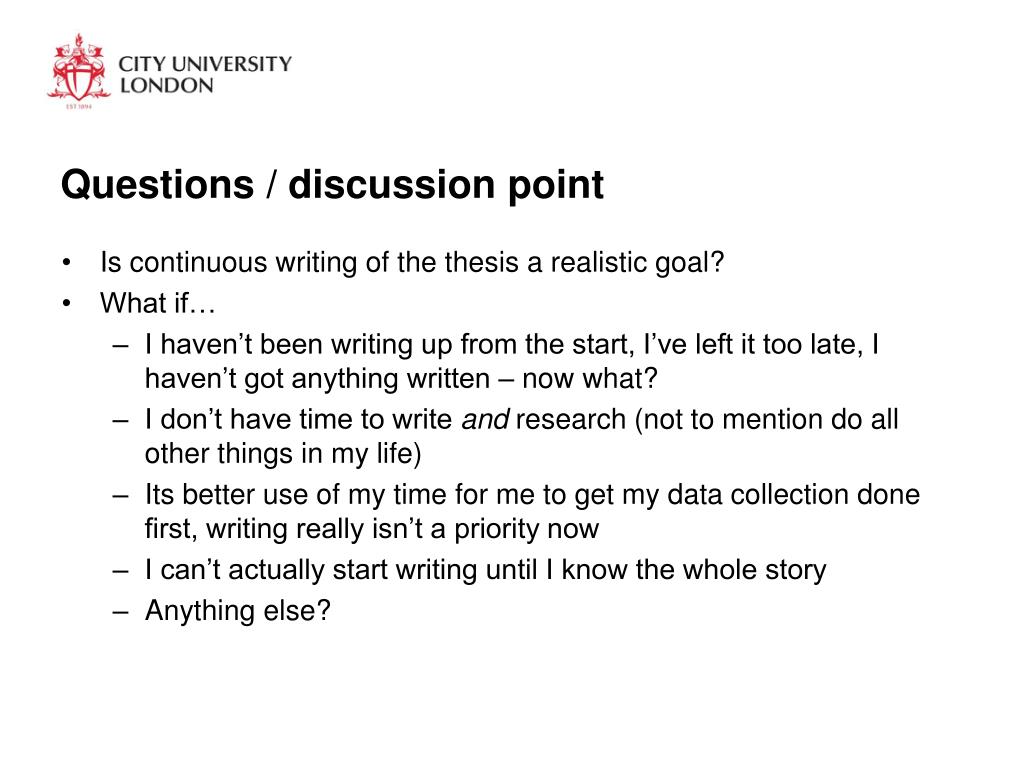
Task: Click the bullet dot before 'What if…'
Action: click(x=66, y=304)
